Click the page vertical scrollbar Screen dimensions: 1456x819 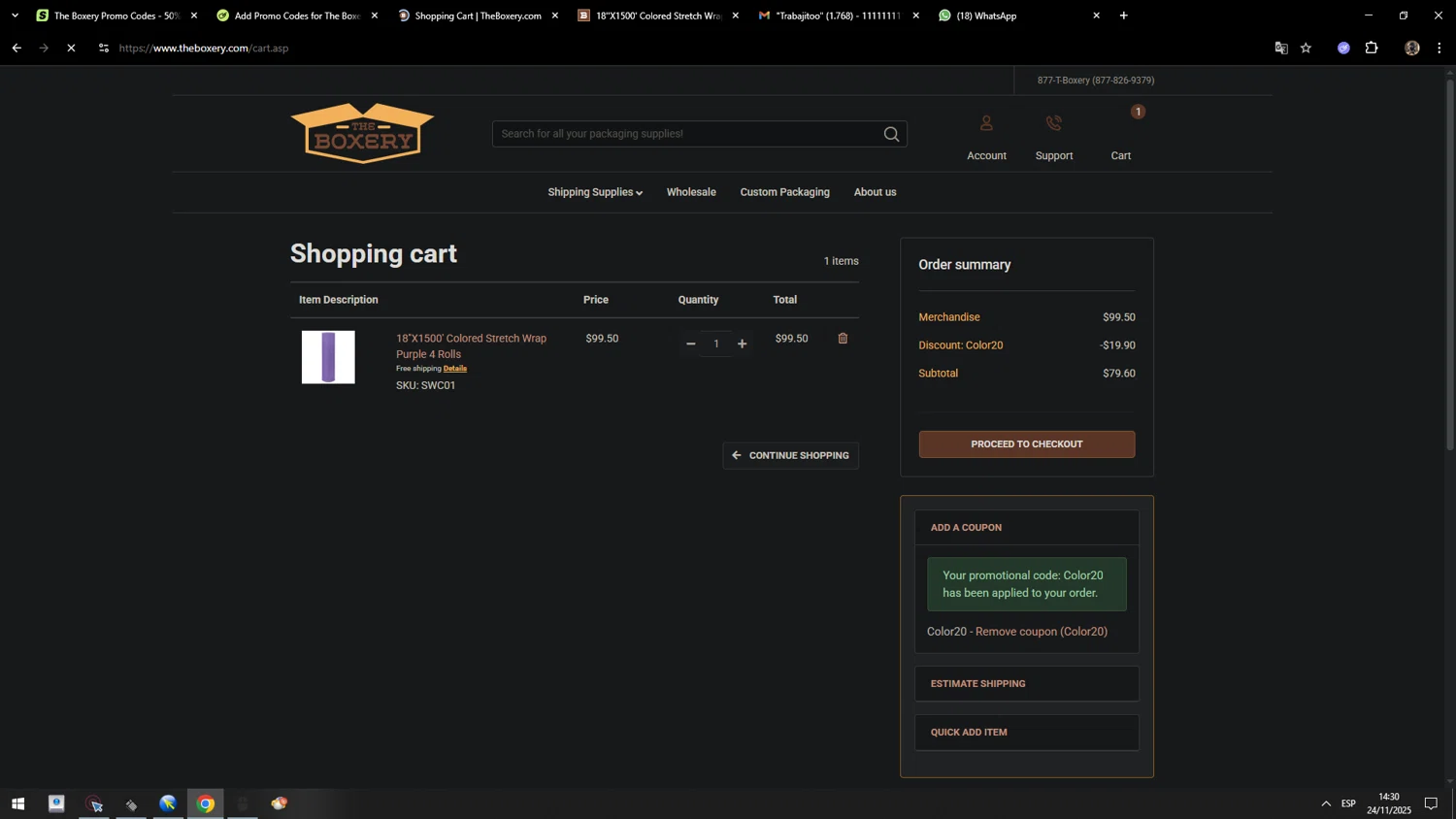click(1450, 264)
